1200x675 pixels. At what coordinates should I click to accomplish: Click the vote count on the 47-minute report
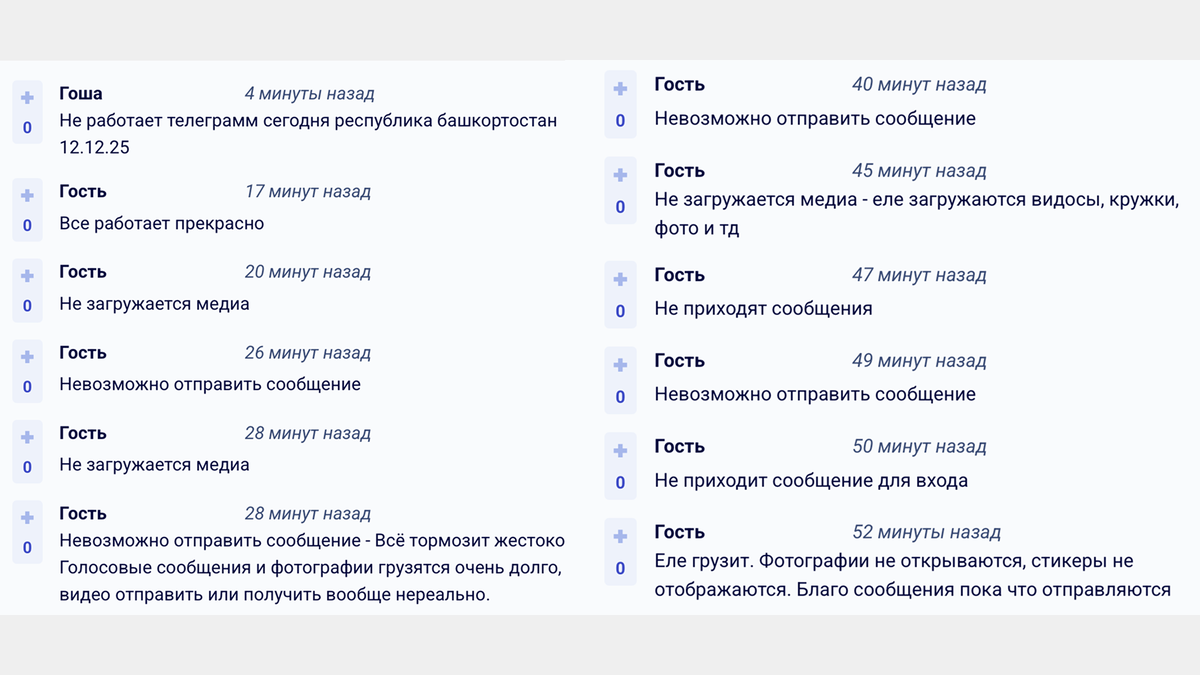pos(620,309)
